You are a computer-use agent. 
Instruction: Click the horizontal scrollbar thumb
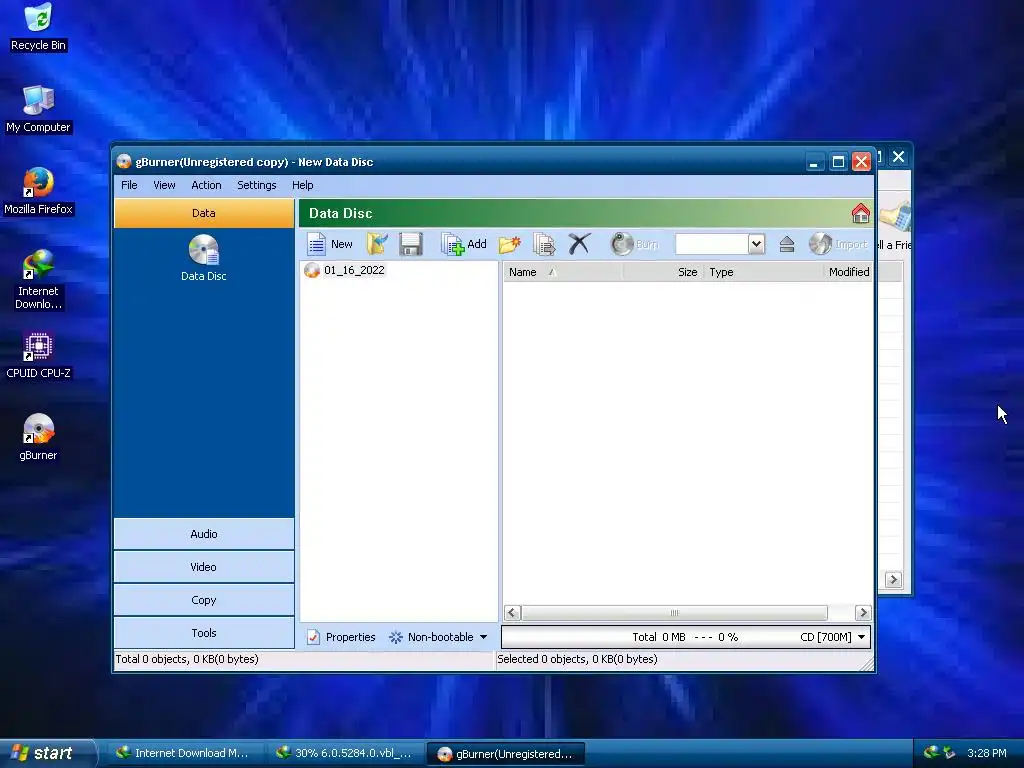coord(674,613)
